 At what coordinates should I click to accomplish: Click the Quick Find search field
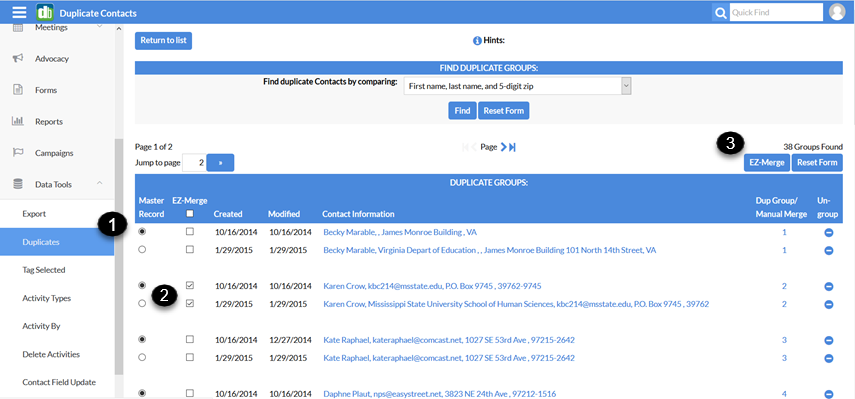click(776, 12)
